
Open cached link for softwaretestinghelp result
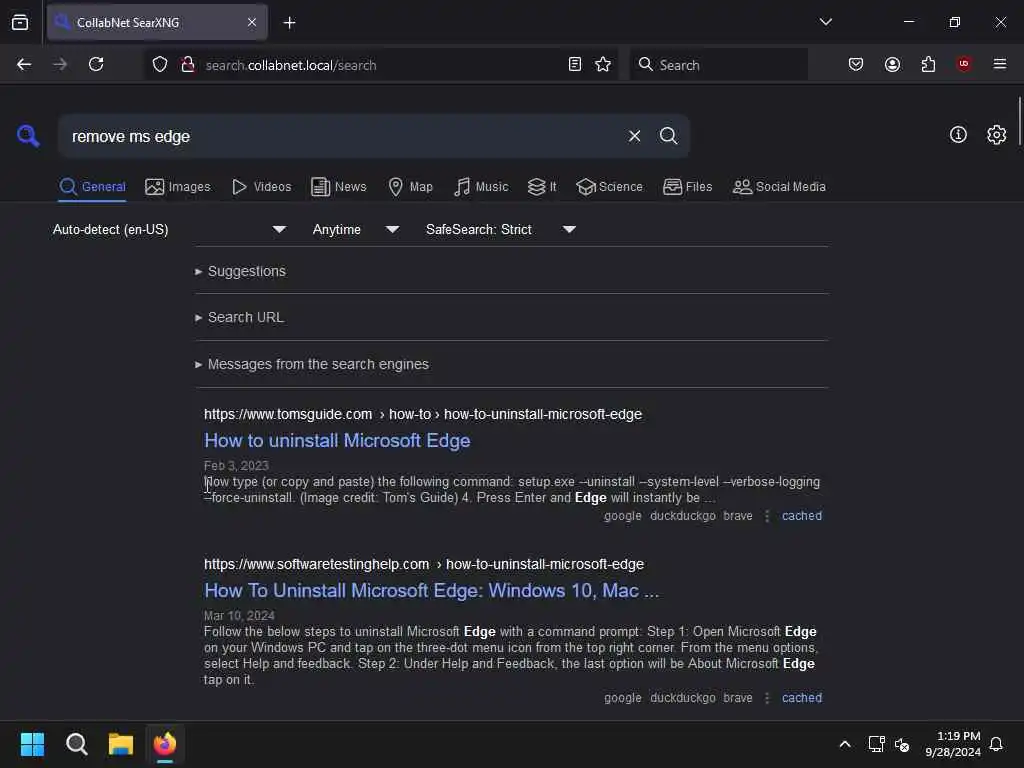tap(801, 698)
